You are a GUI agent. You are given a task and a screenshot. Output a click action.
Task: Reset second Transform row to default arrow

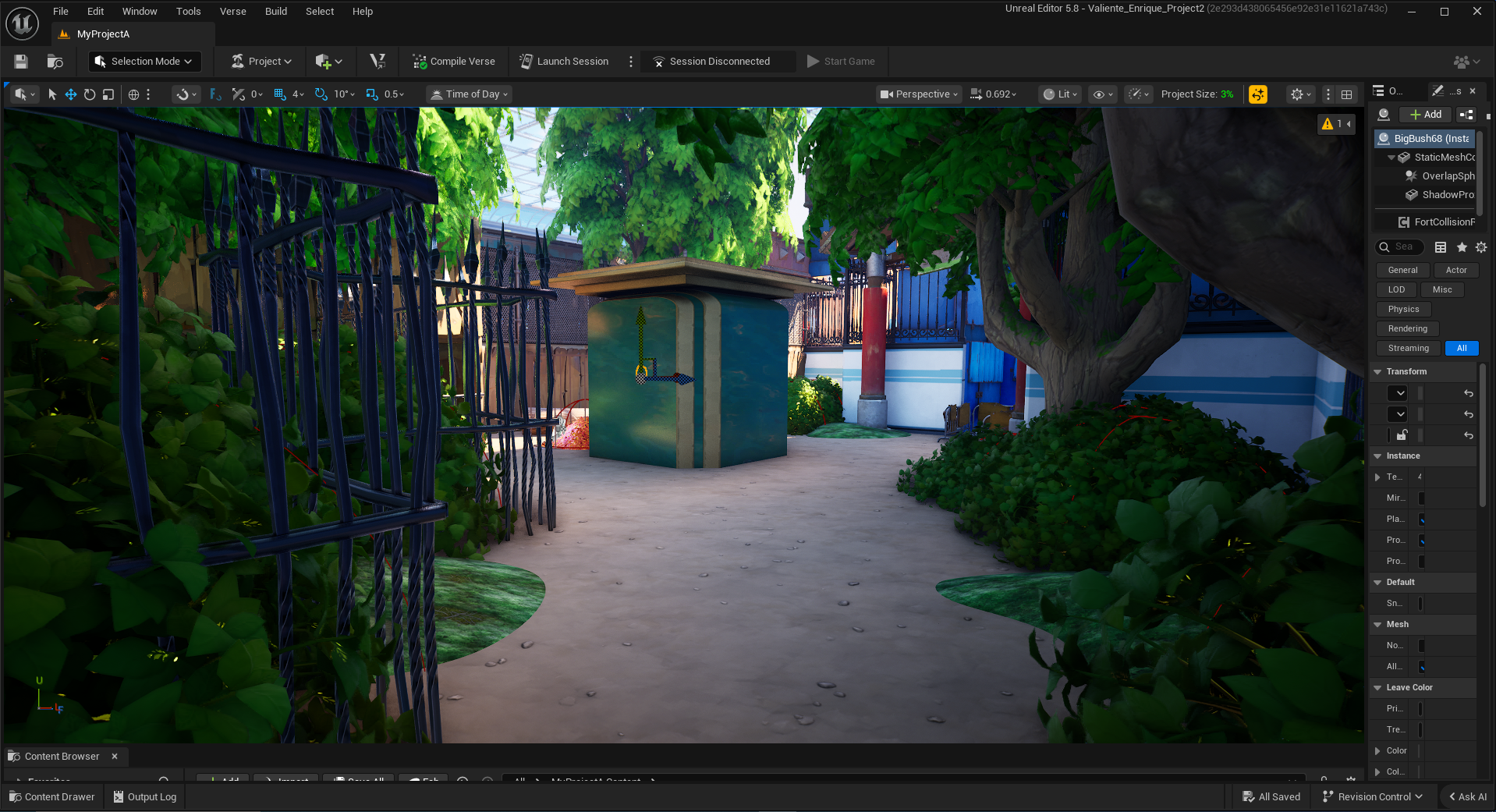click(x=1469, y=414)
